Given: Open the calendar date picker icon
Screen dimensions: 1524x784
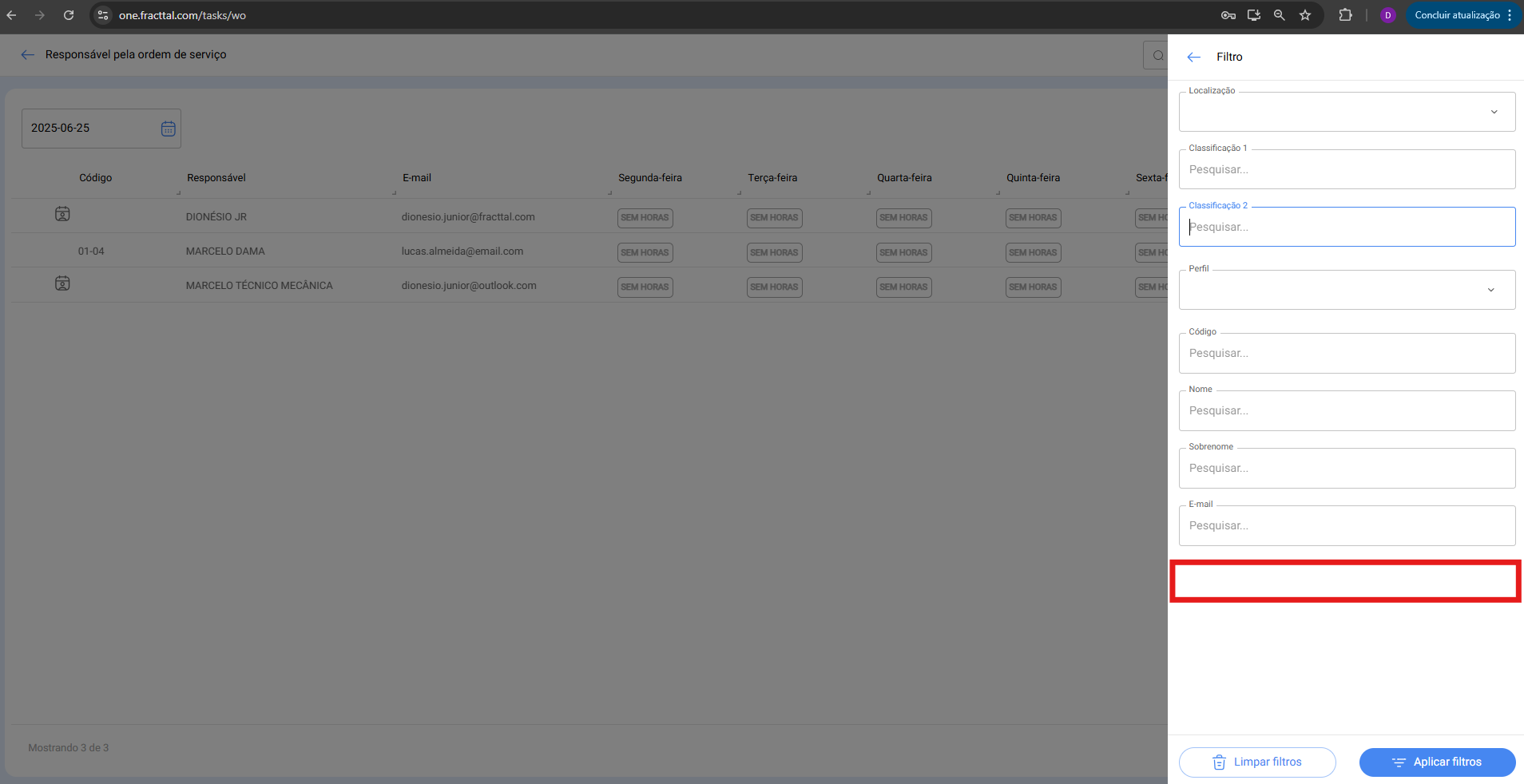Looking at the screenshot, I should 169,129.
